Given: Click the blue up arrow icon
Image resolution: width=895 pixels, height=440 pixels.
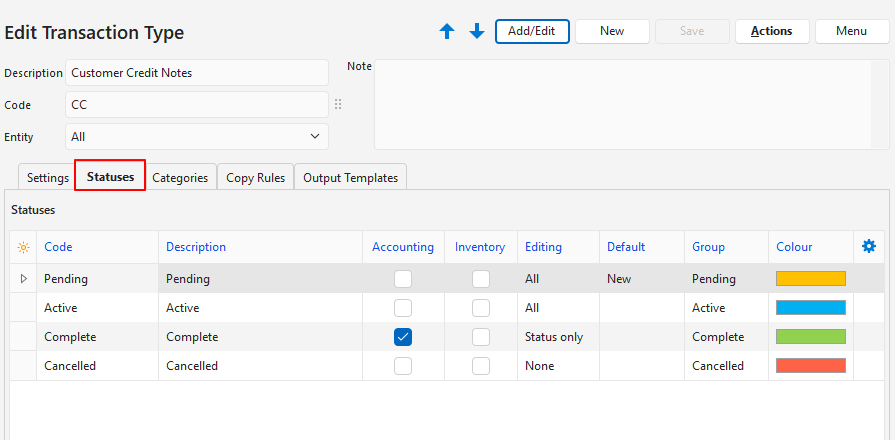Looking at the screenshot, I should tap(447, 31).
